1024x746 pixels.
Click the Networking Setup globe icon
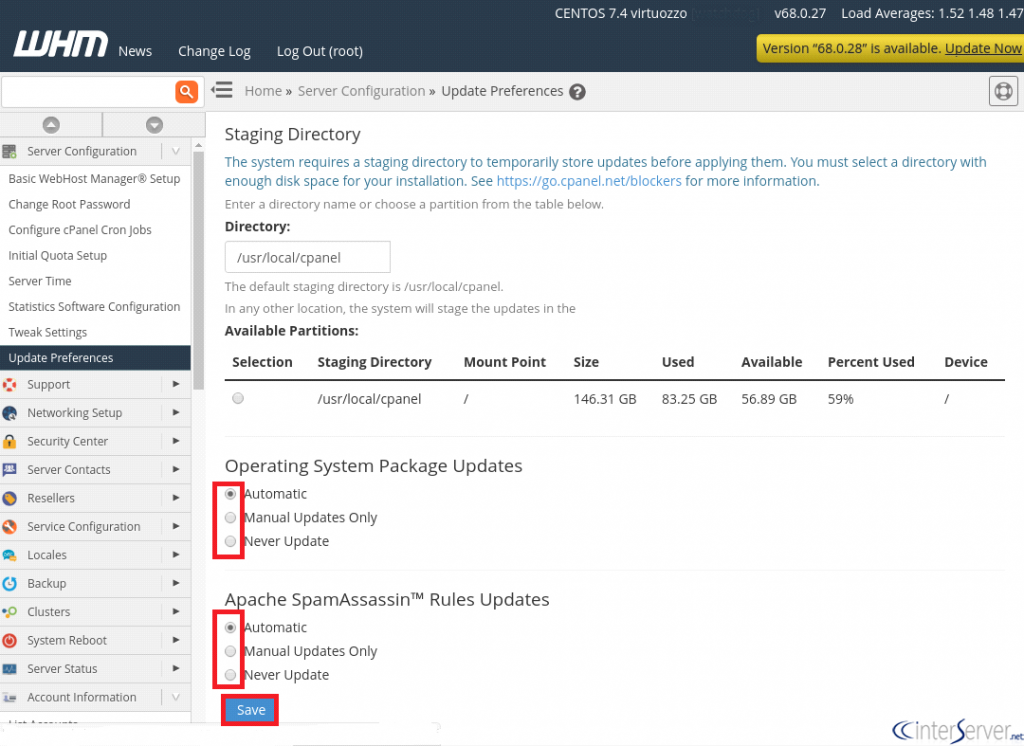click(x=10, y=413)
